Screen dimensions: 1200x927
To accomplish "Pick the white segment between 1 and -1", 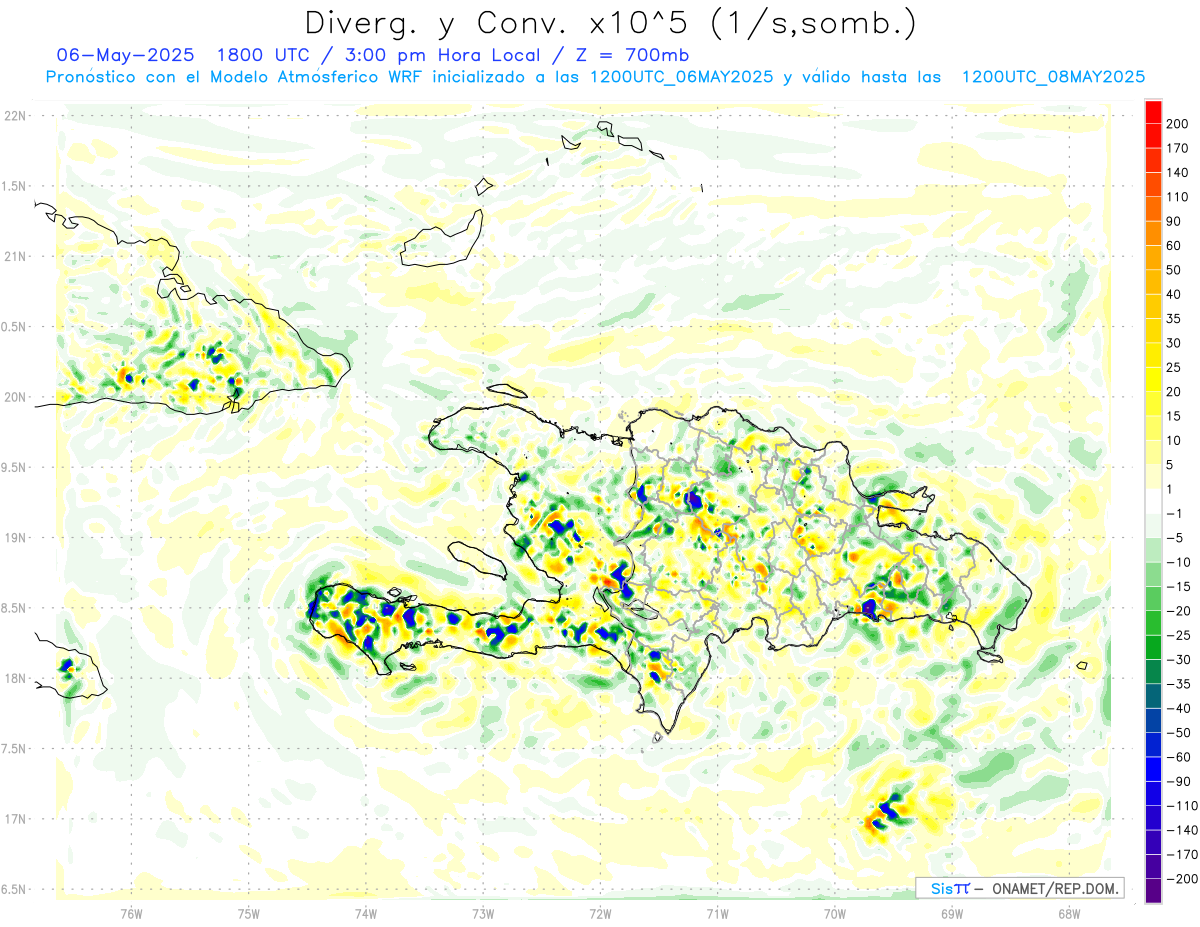I will pyautogui.click(x=1153, y=501).
